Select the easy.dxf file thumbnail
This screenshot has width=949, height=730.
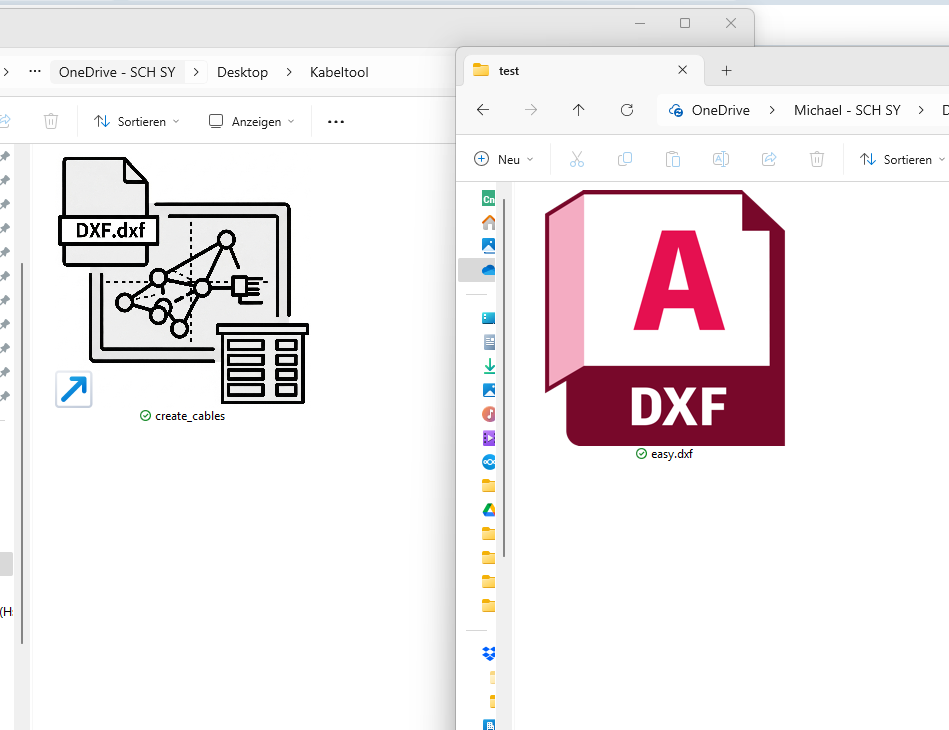pos(665,318)
